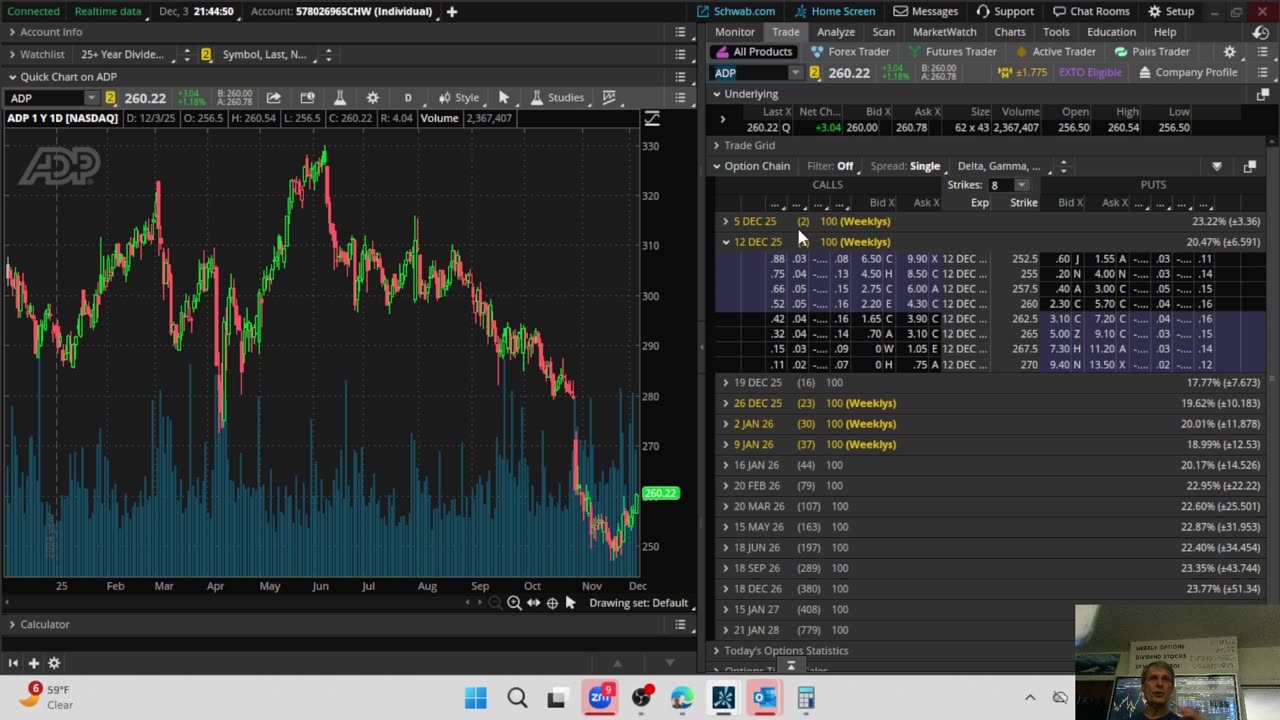The image size is (1280, 720).
Task: Expand the 5 DEC 25 expiration row
Action: pyautogui.click(x=726, y=221)
